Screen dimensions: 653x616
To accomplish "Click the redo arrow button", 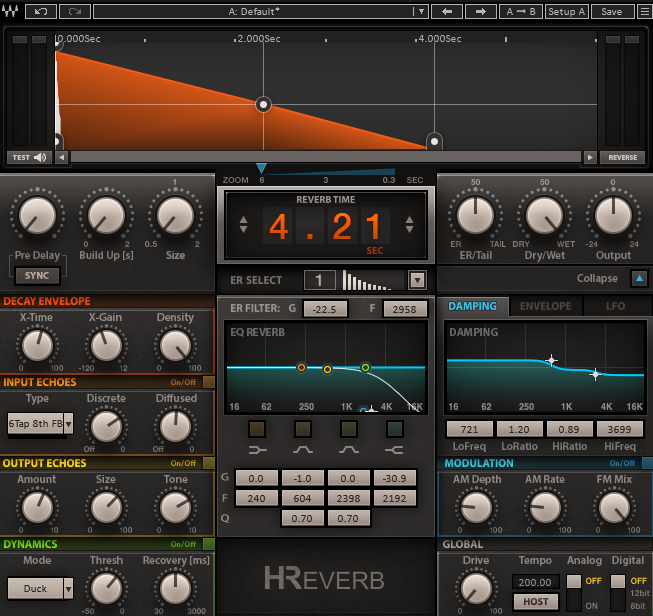I will click(73, 12).
